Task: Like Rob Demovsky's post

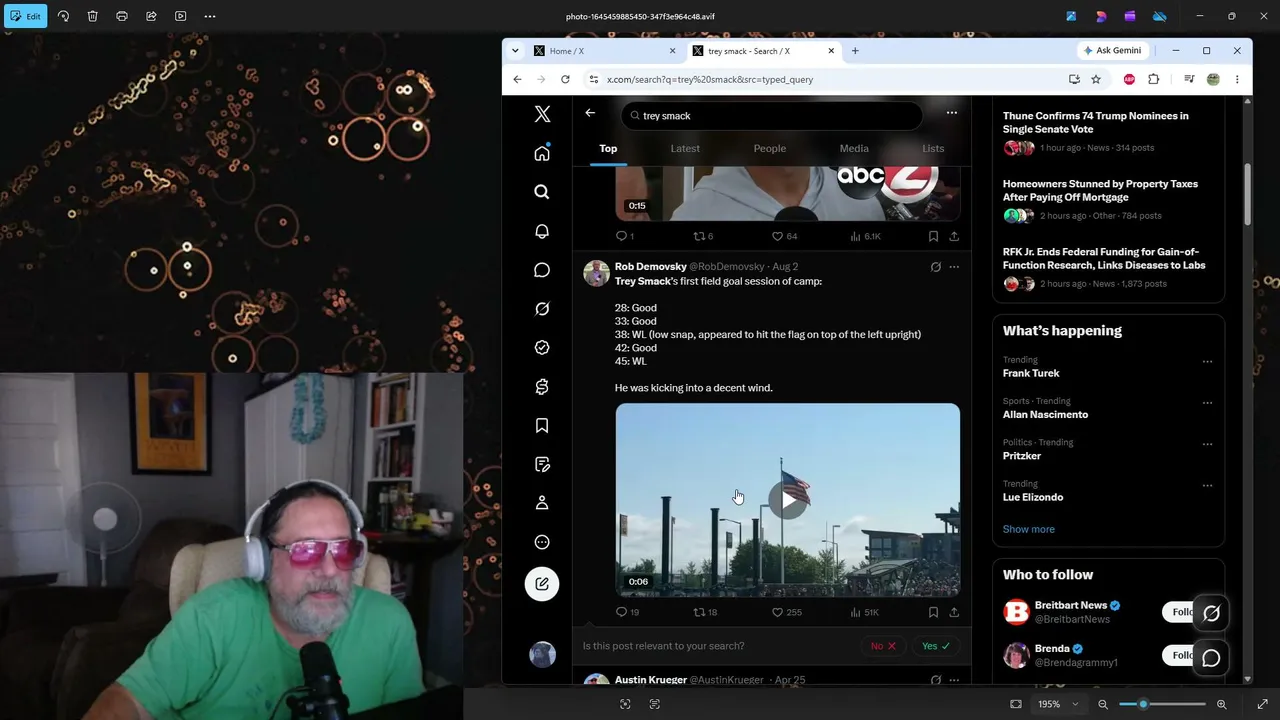Action: [x=787, y=612]
